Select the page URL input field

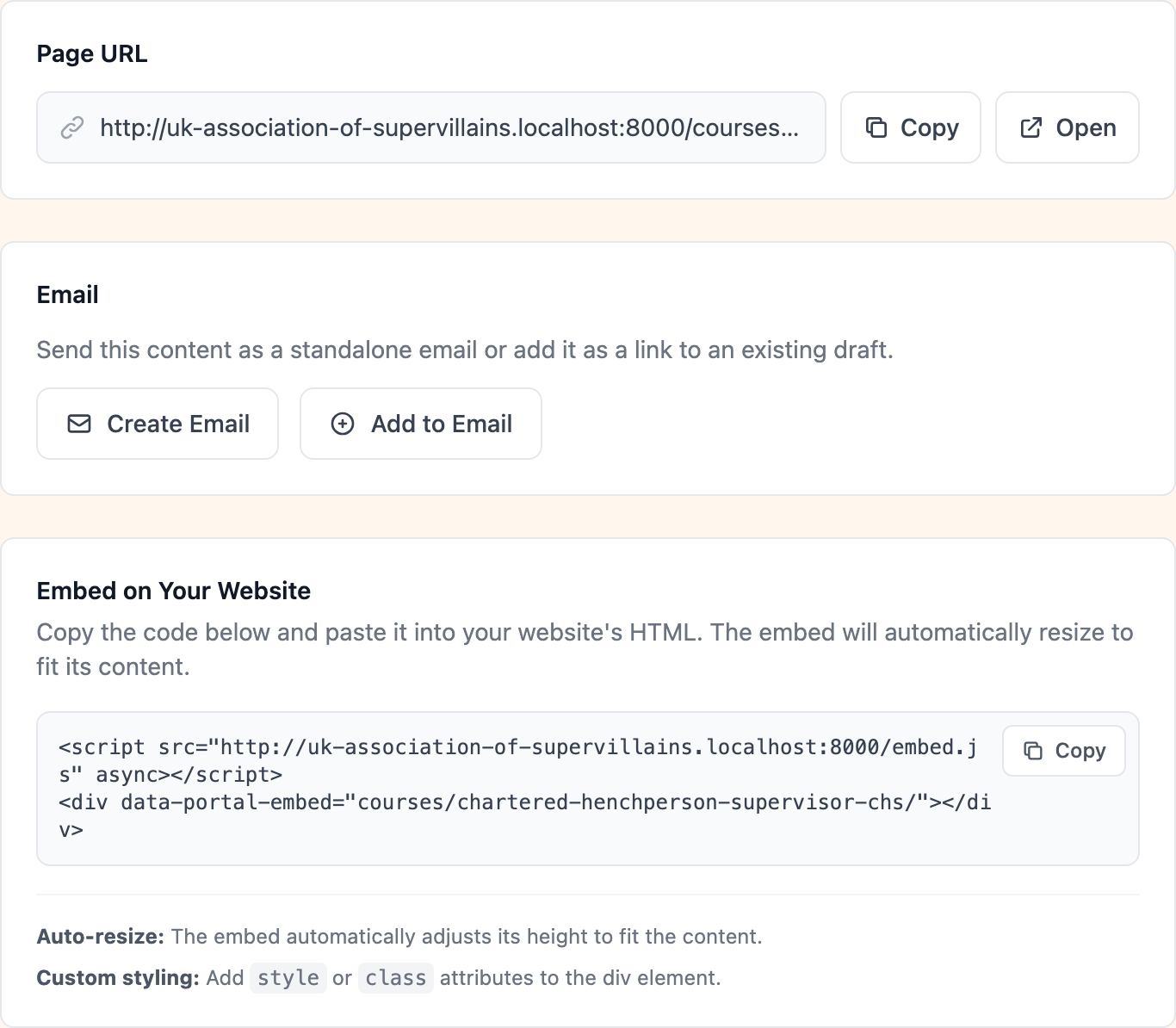(x=431, y=127)
